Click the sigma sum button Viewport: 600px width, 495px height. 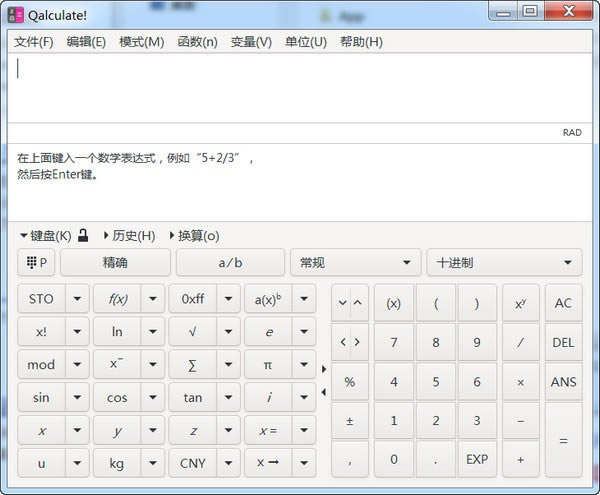[x=192, y=365]
